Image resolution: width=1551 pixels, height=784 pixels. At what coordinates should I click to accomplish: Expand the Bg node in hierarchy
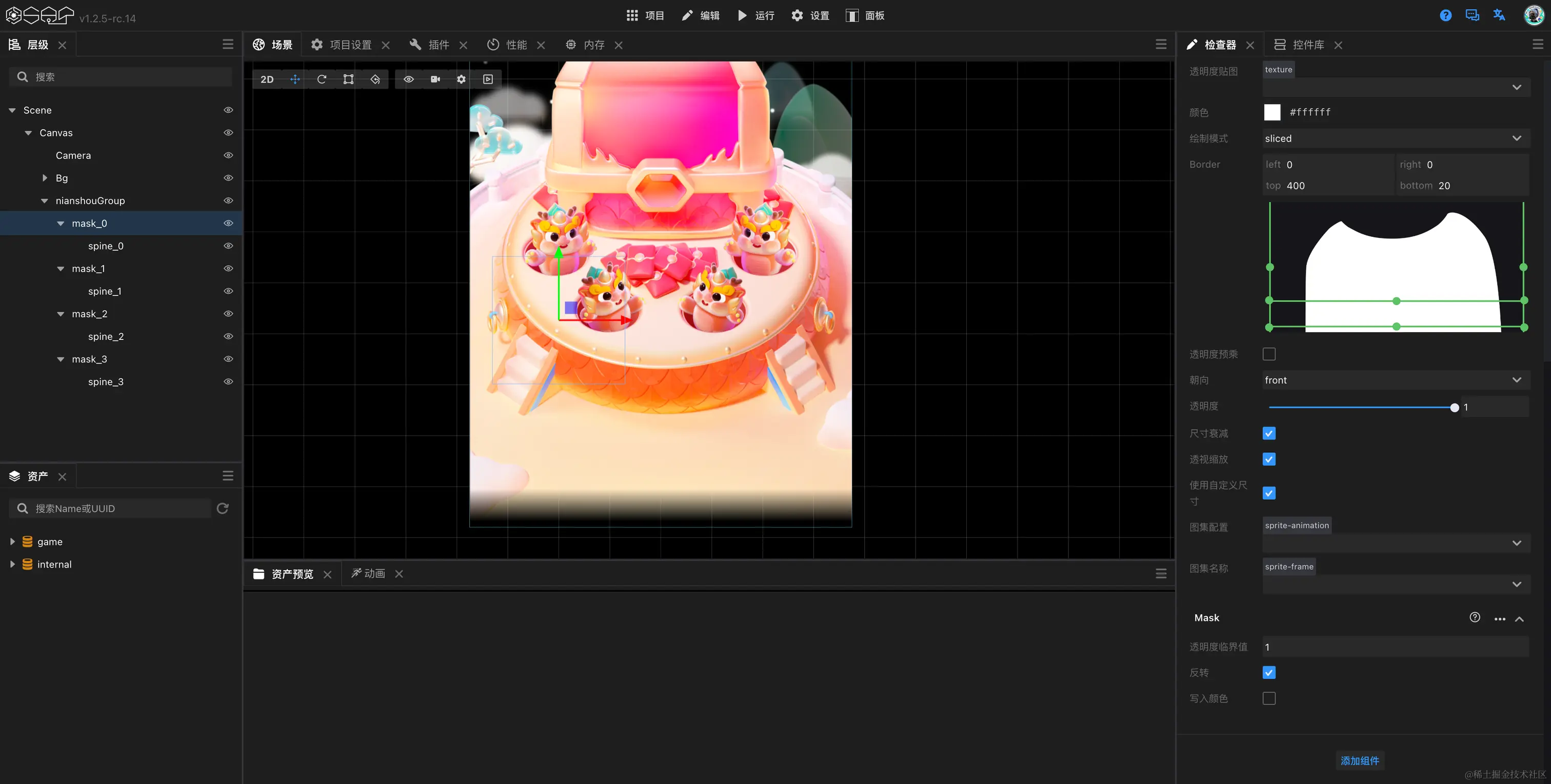(45, 177)
